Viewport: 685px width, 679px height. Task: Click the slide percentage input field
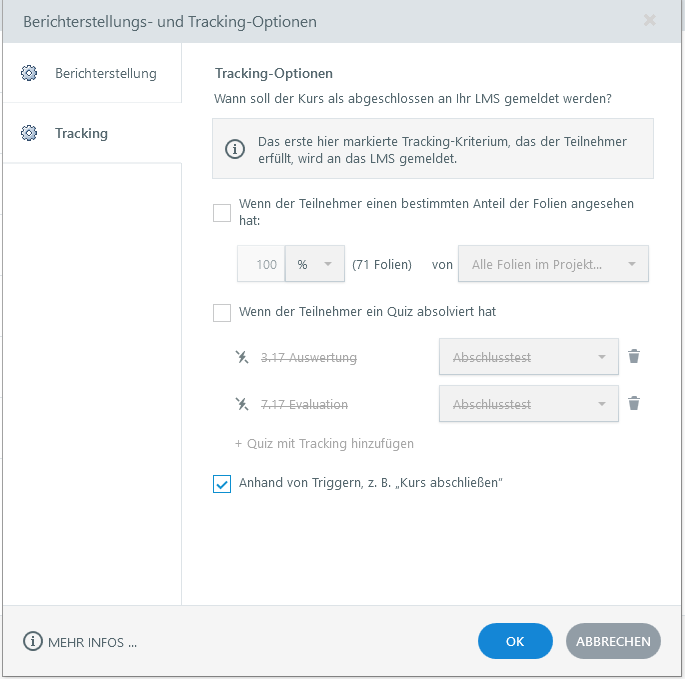coord(262,265)
